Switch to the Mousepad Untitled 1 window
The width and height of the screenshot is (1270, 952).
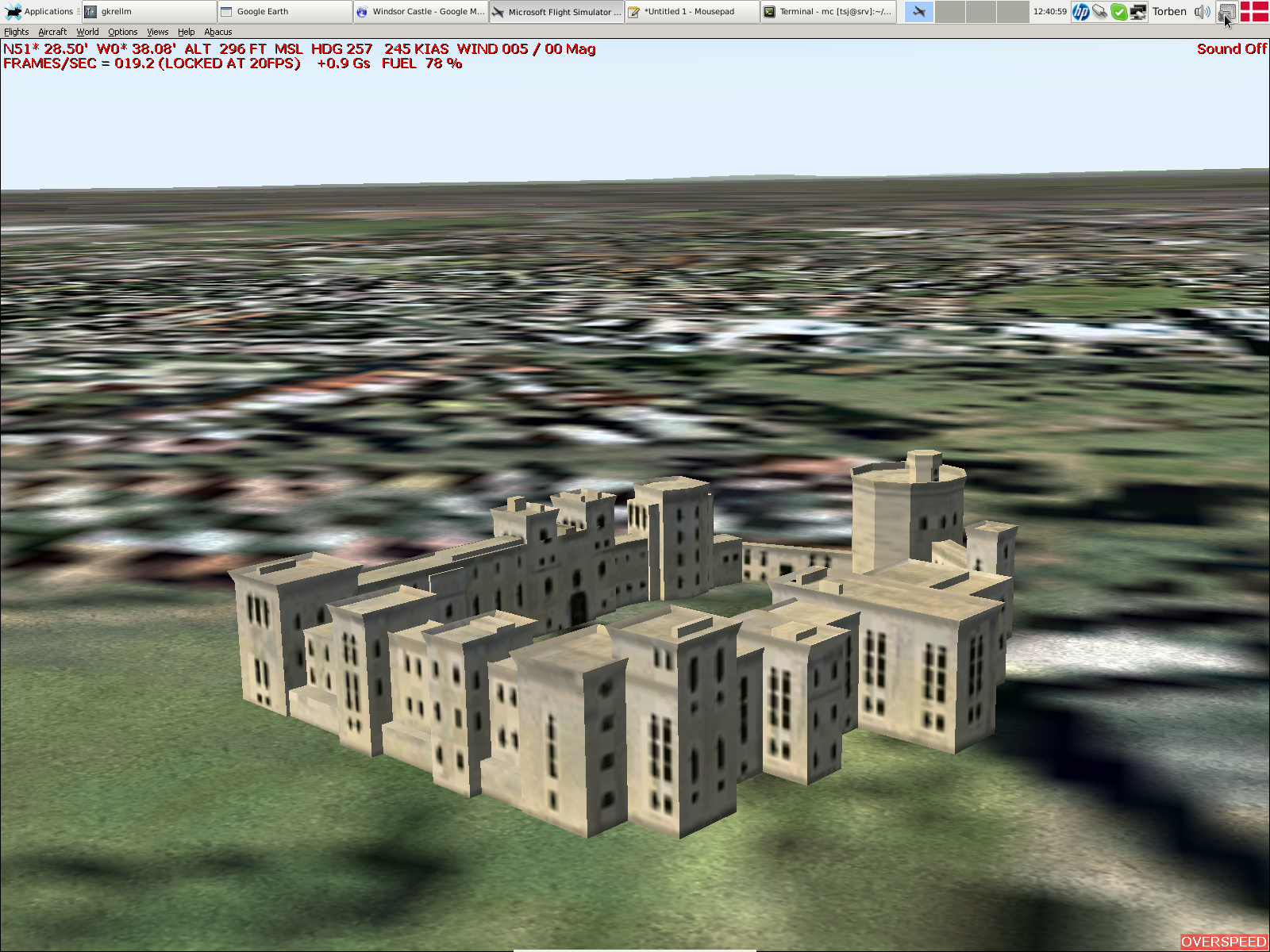[x=692, y=11]
